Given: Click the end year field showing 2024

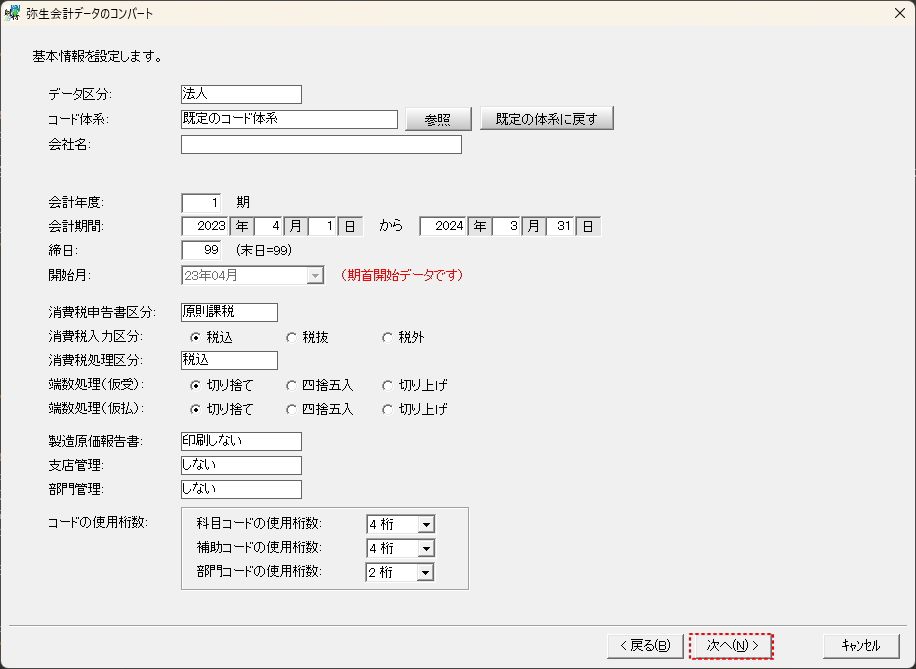Looking at the screenshot, I should (443, 226).
